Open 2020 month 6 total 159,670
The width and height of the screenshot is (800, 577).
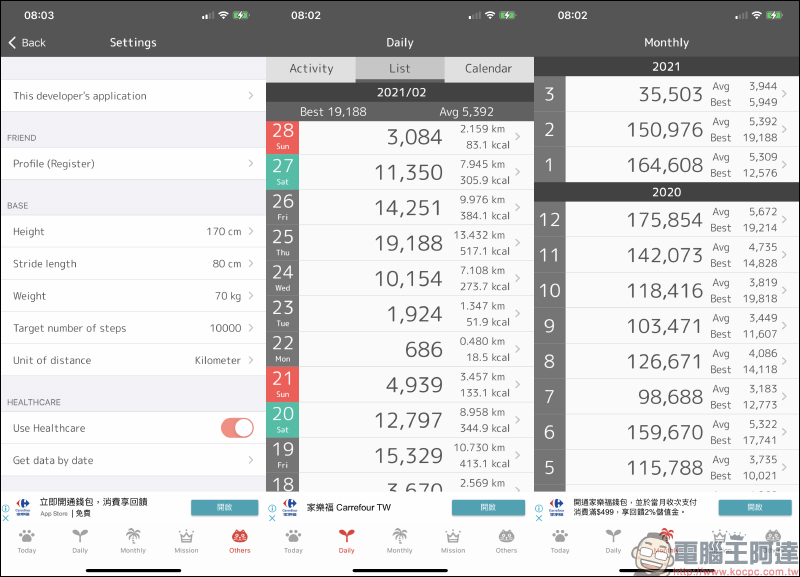666,432
